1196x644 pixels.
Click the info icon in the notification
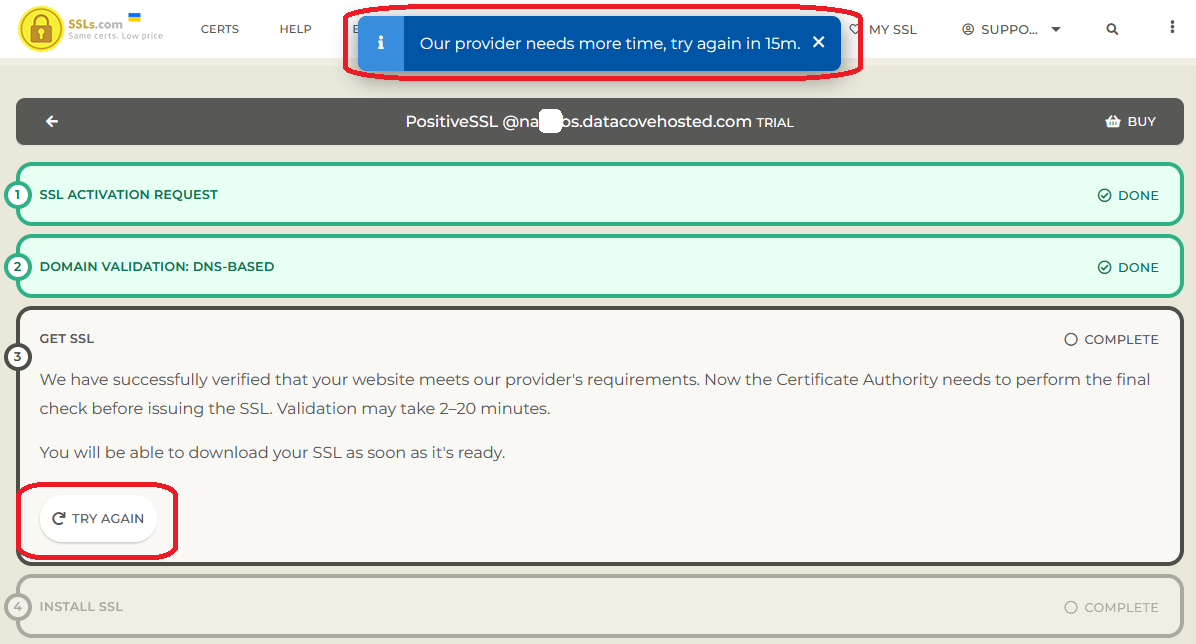(x=380, y=43)
